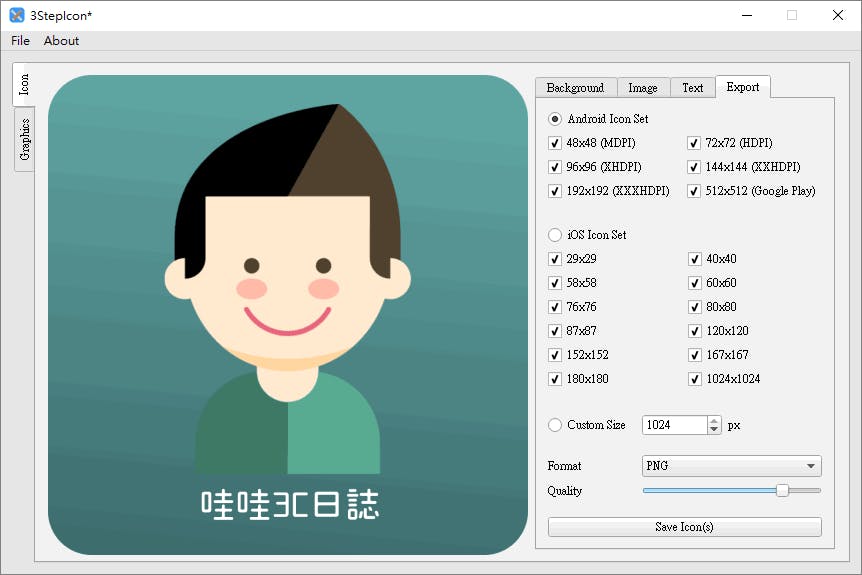This screenshot has height=575, width=862.
Task: Click the Quality slider handle
Action: 782,491
